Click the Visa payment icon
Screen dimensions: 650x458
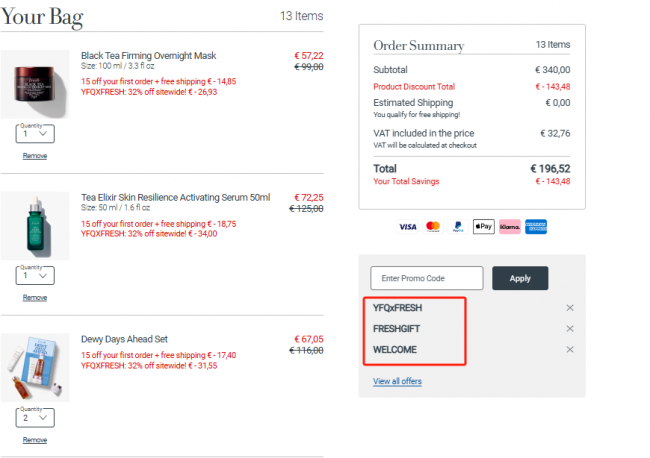pyautogui.click(x=407, y=227)
